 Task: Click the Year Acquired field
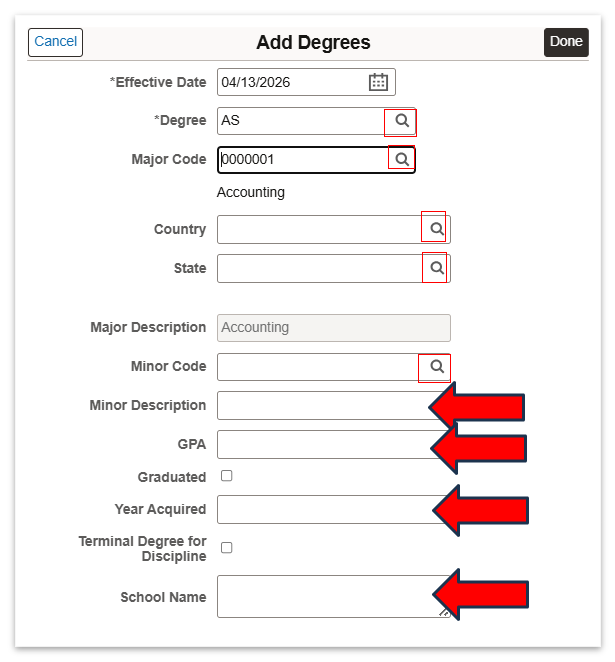tap(320, 509)
